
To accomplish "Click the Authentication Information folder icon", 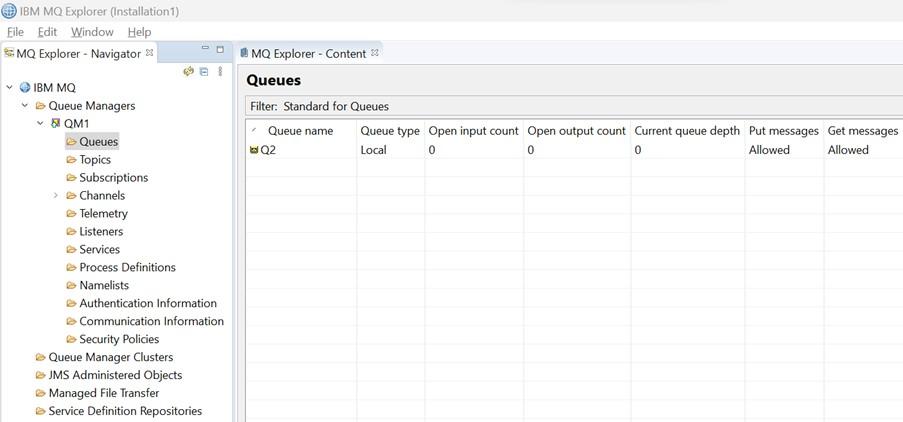I will click(71, 303).
